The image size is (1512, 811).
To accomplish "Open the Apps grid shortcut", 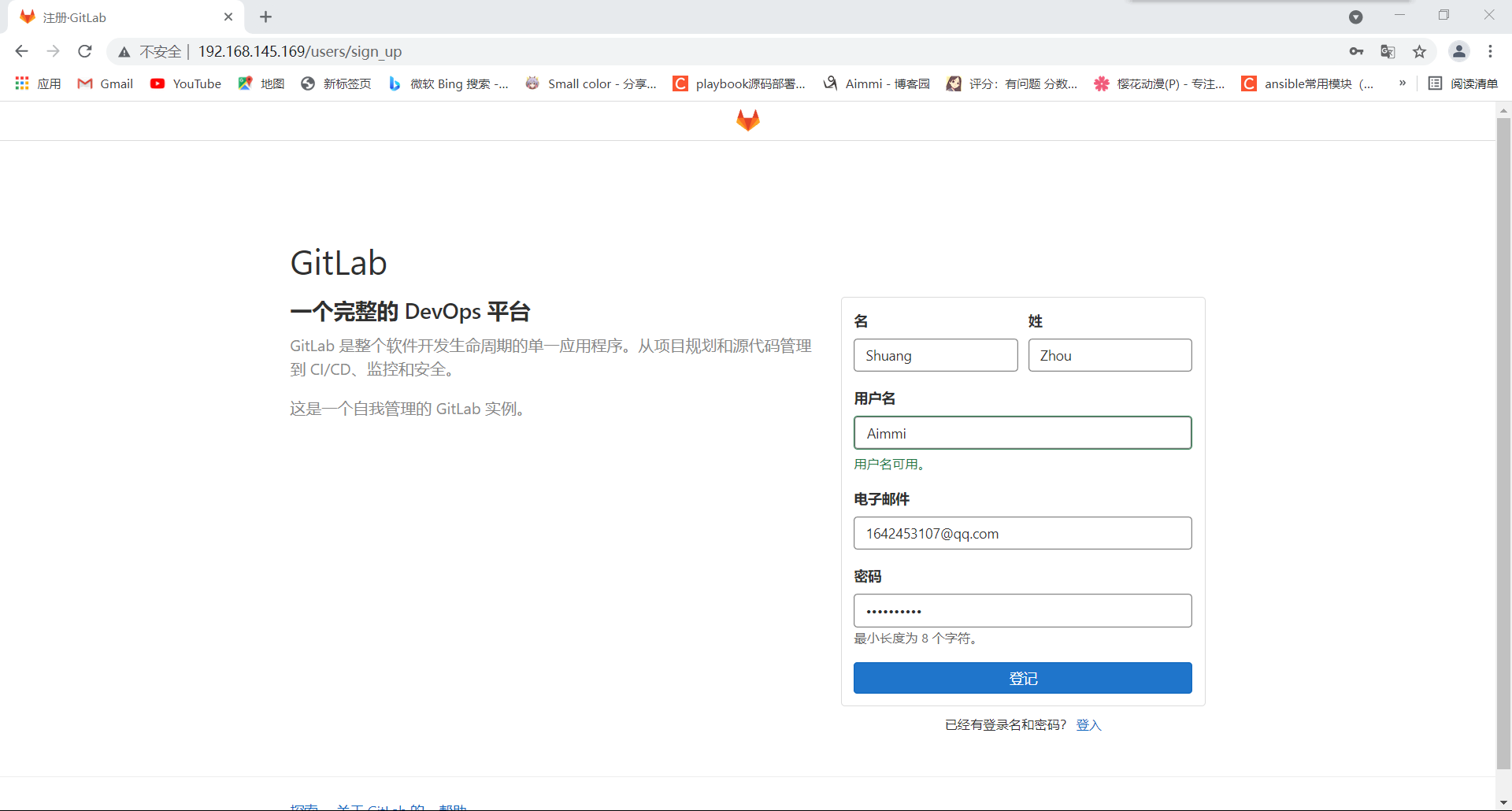I will [x=38, y=83].
